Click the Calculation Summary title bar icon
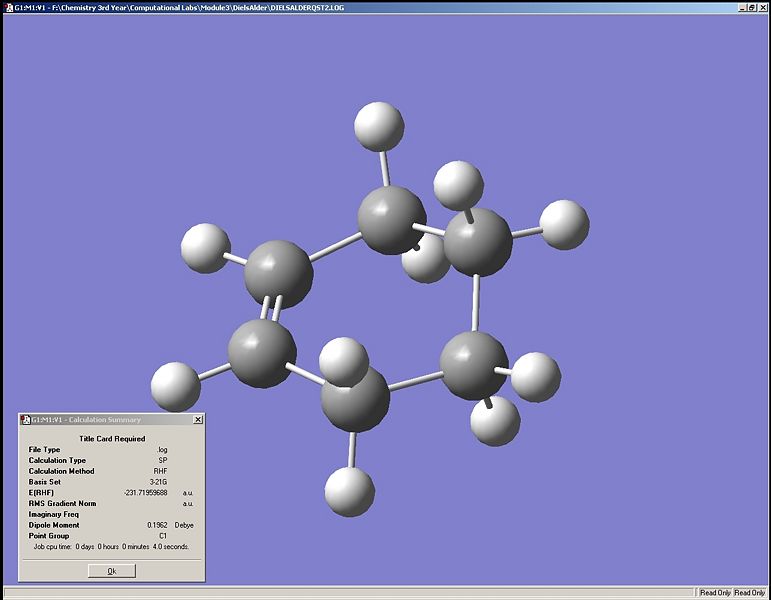Viewport: 771px width, 600px height. point(25,420)
